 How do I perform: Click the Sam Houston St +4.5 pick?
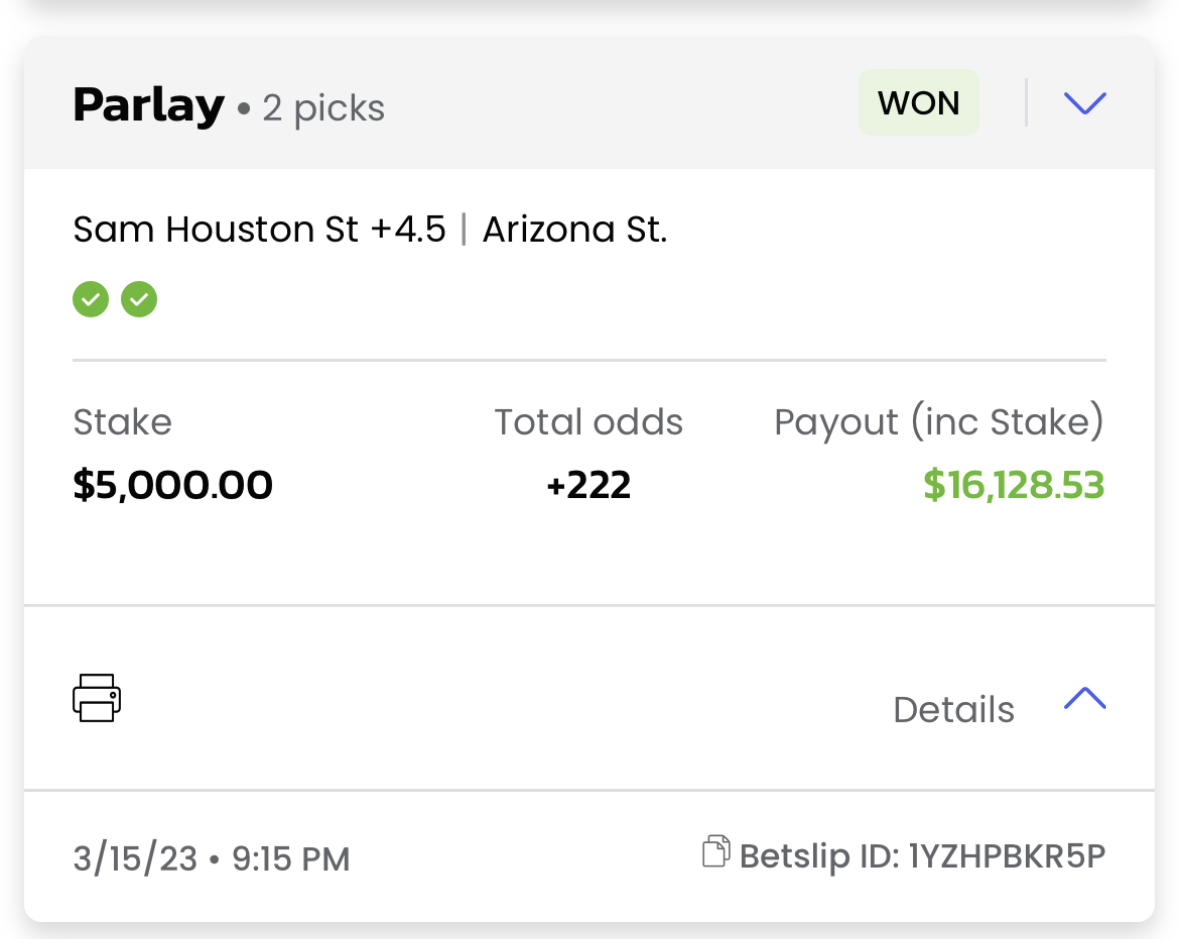[259, 230]
